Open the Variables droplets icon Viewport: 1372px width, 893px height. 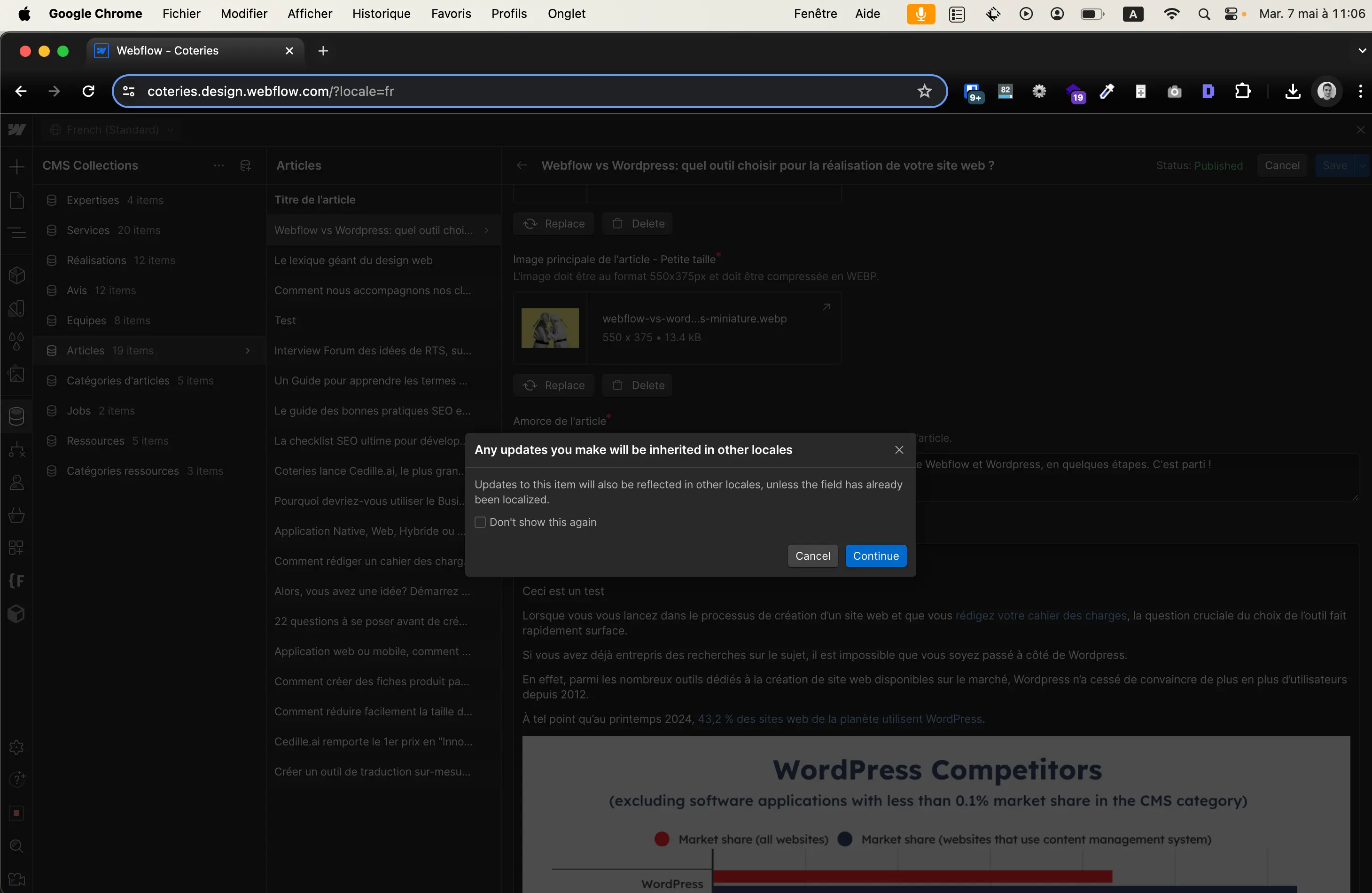point(17,341)
